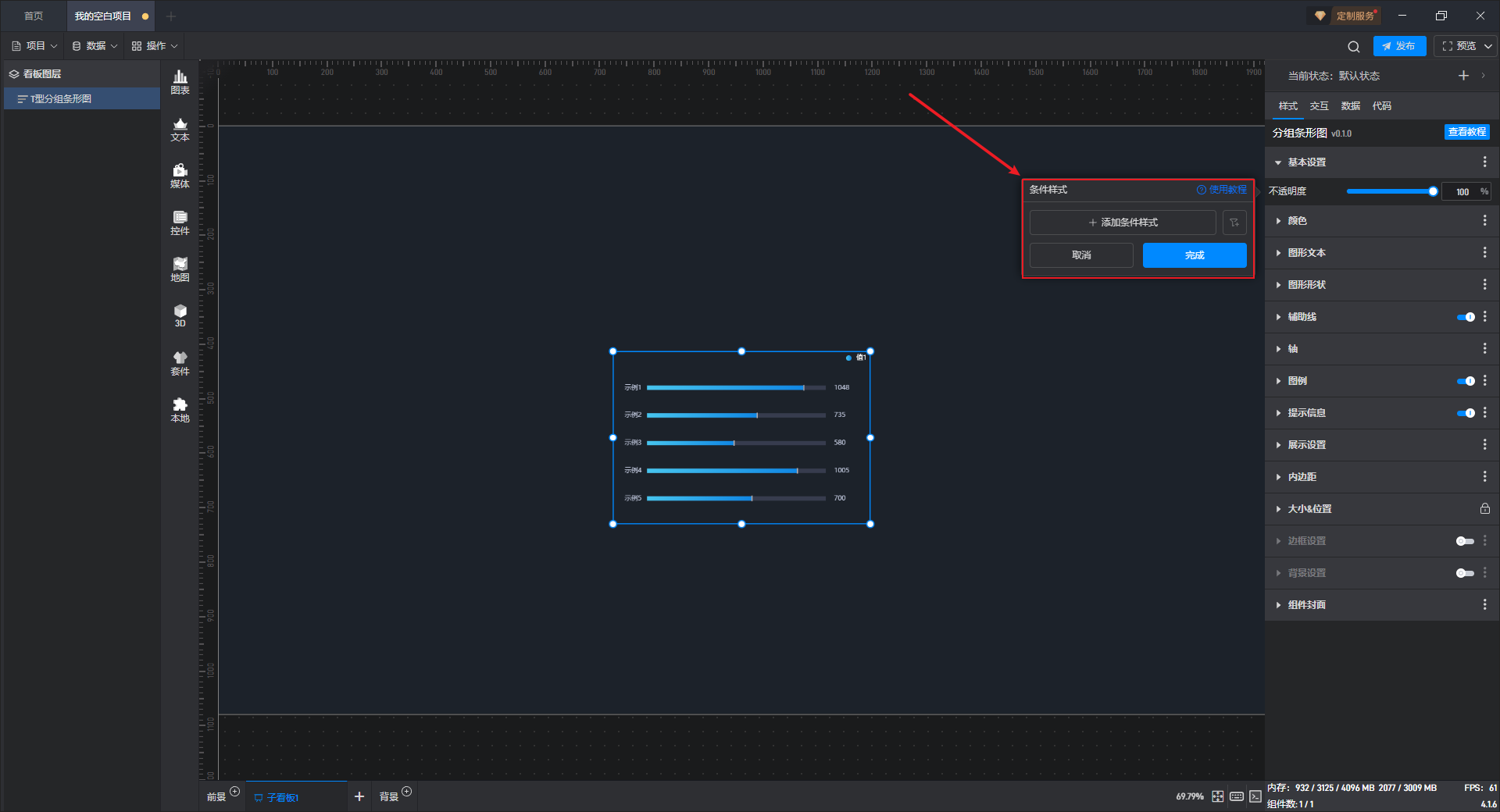Expand the 图形文本 section

1278,253
